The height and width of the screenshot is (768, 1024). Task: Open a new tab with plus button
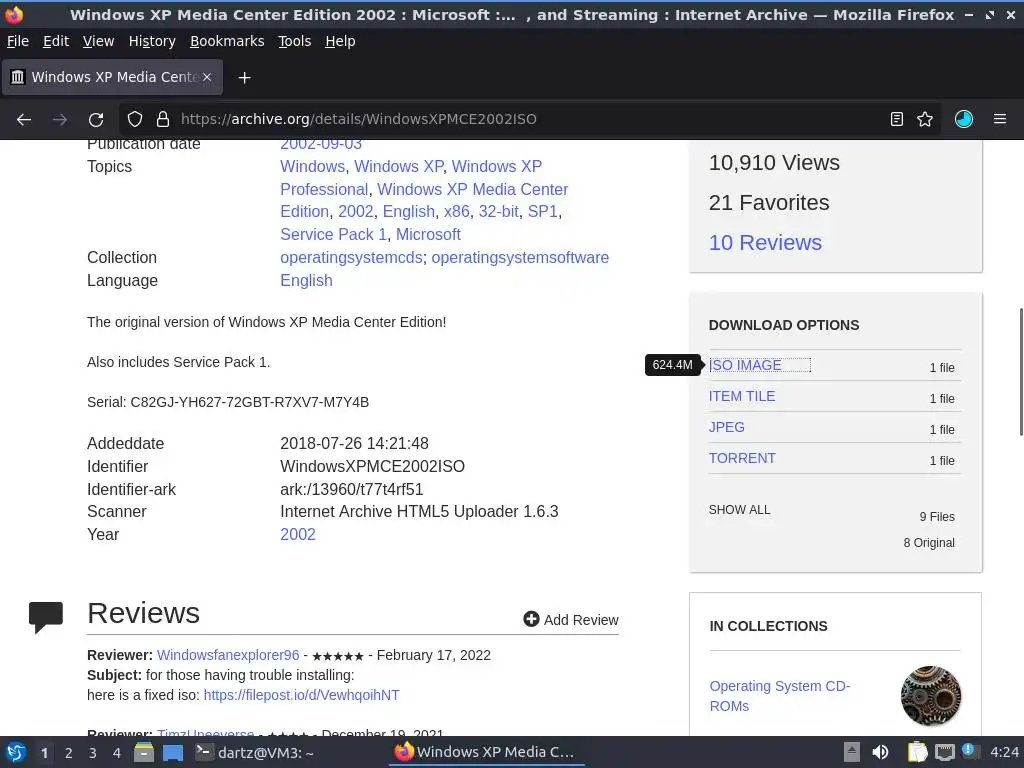pos(244,78)
